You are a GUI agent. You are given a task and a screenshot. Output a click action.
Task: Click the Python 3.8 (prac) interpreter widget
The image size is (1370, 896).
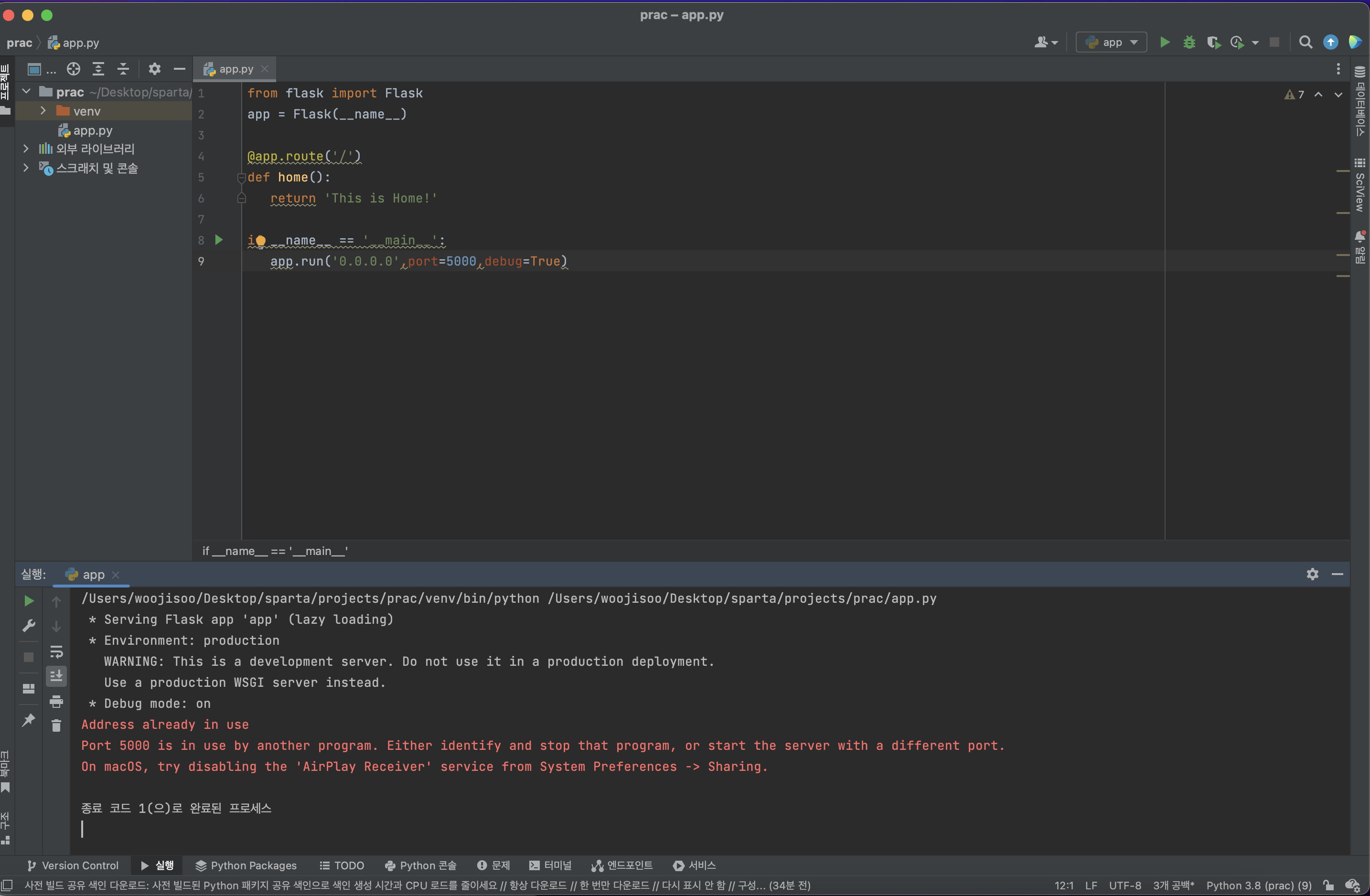tap(1259, 885)
